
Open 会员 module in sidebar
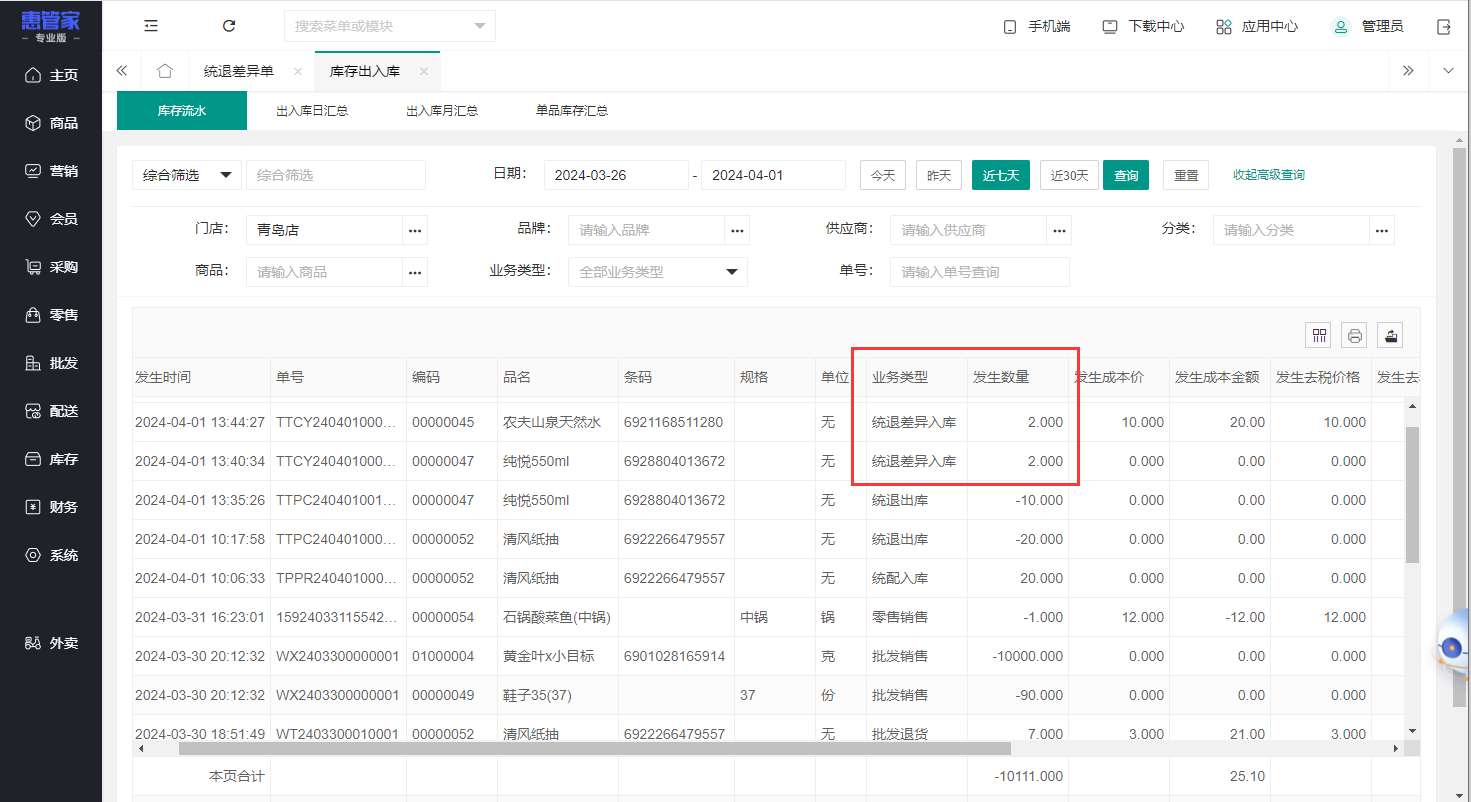[51, 219]
